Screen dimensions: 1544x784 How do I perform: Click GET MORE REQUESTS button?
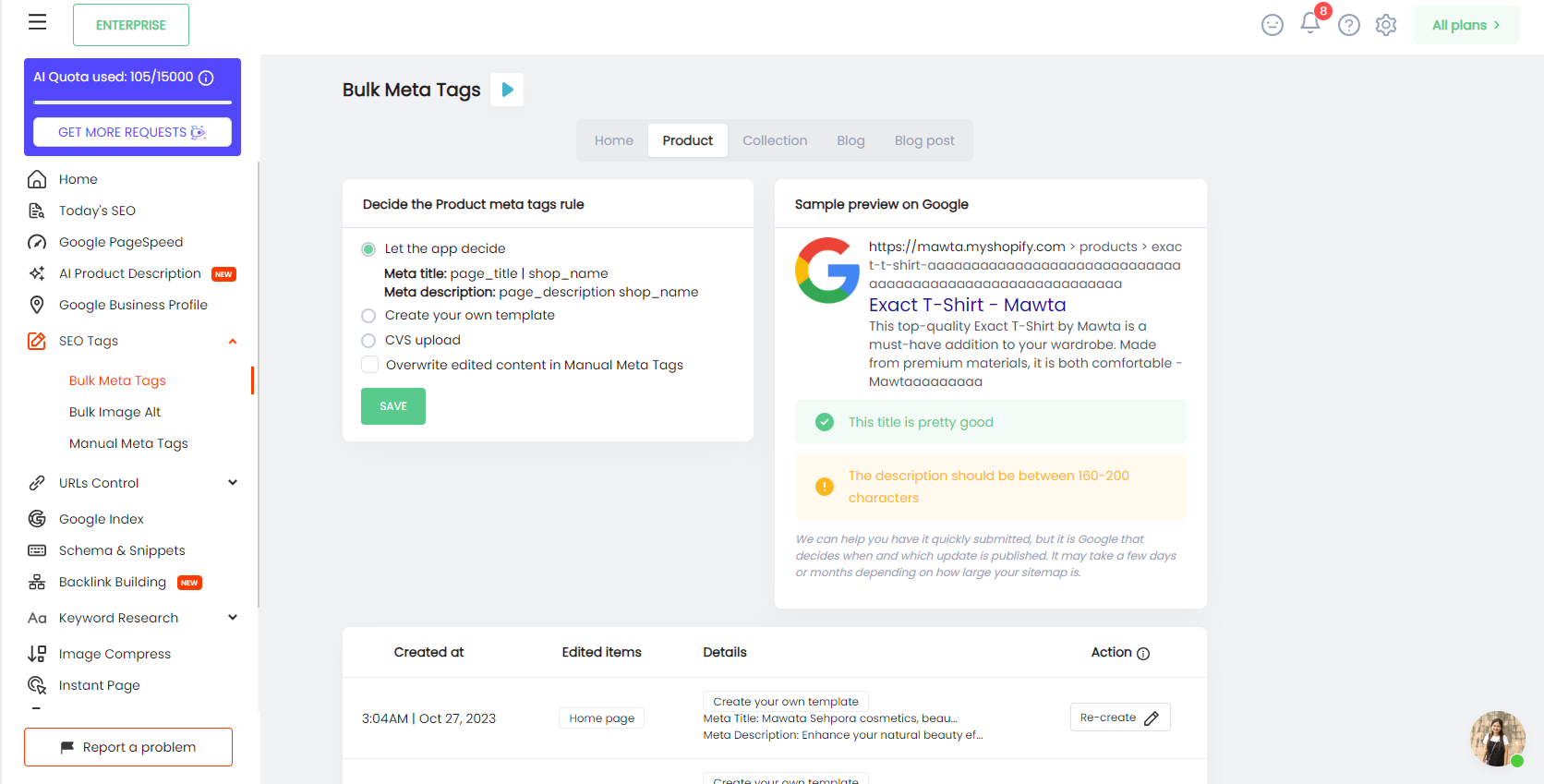(x=132, y=132)
